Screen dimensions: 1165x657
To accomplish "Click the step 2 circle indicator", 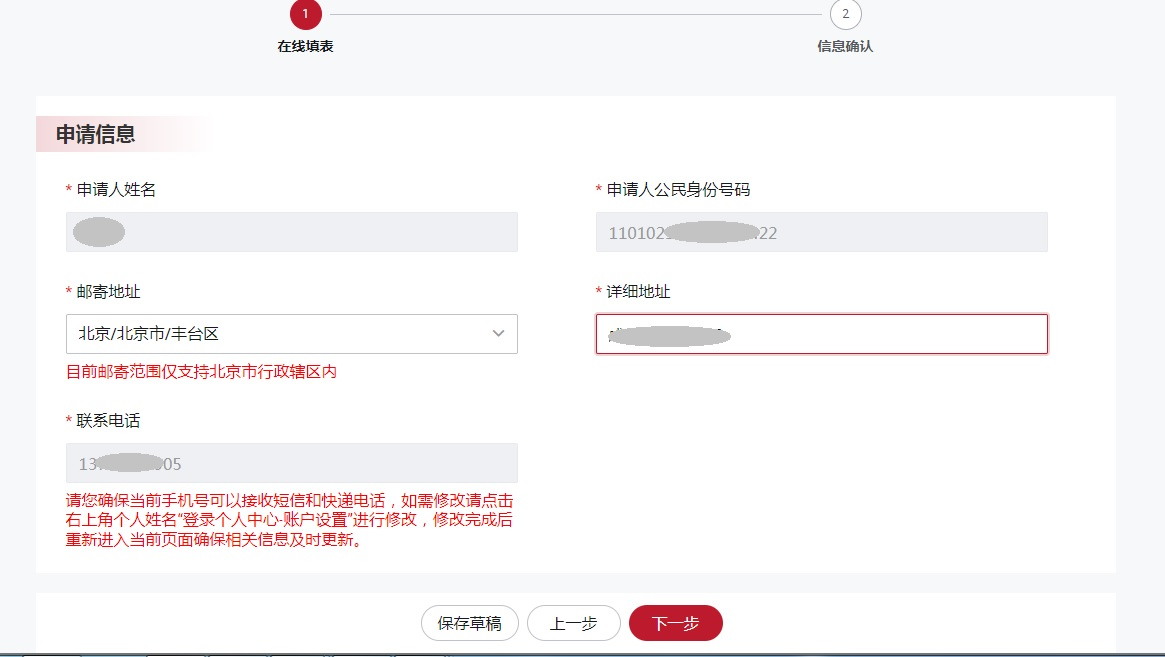I will (845, 14).
